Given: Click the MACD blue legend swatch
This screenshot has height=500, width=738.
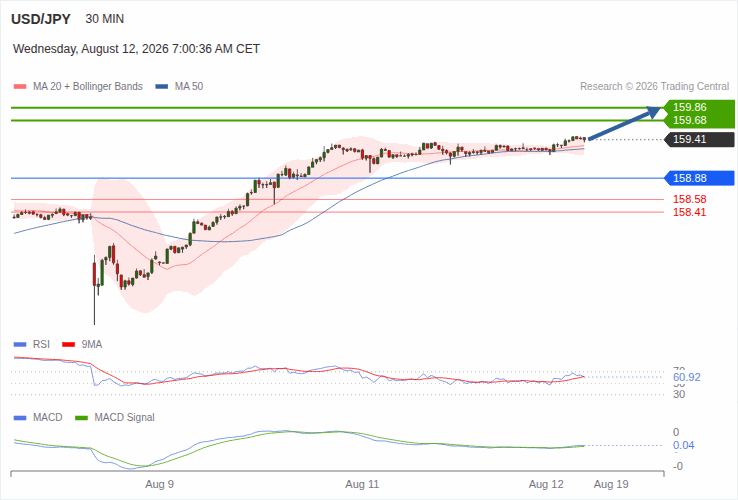Looking at the screenshot, I should pos(20,418).
